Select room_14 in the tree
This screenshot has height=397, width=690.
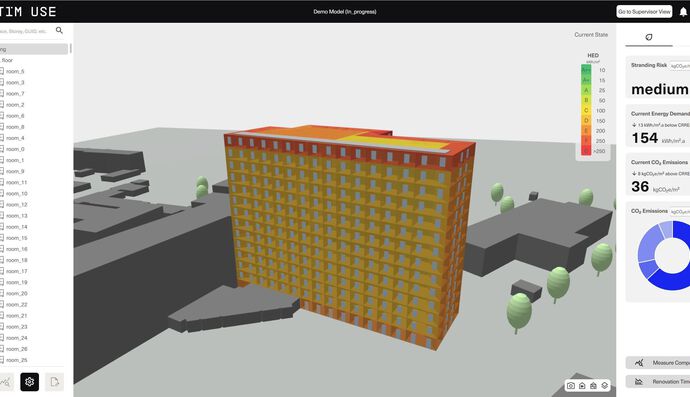(x=17, y=227)
